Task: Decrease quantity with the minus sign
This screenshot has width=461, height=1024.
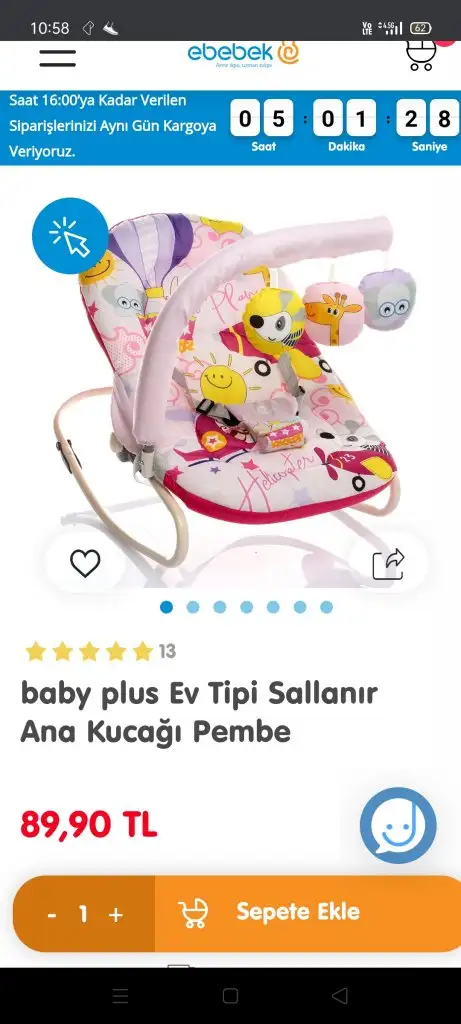Action: 52,915
